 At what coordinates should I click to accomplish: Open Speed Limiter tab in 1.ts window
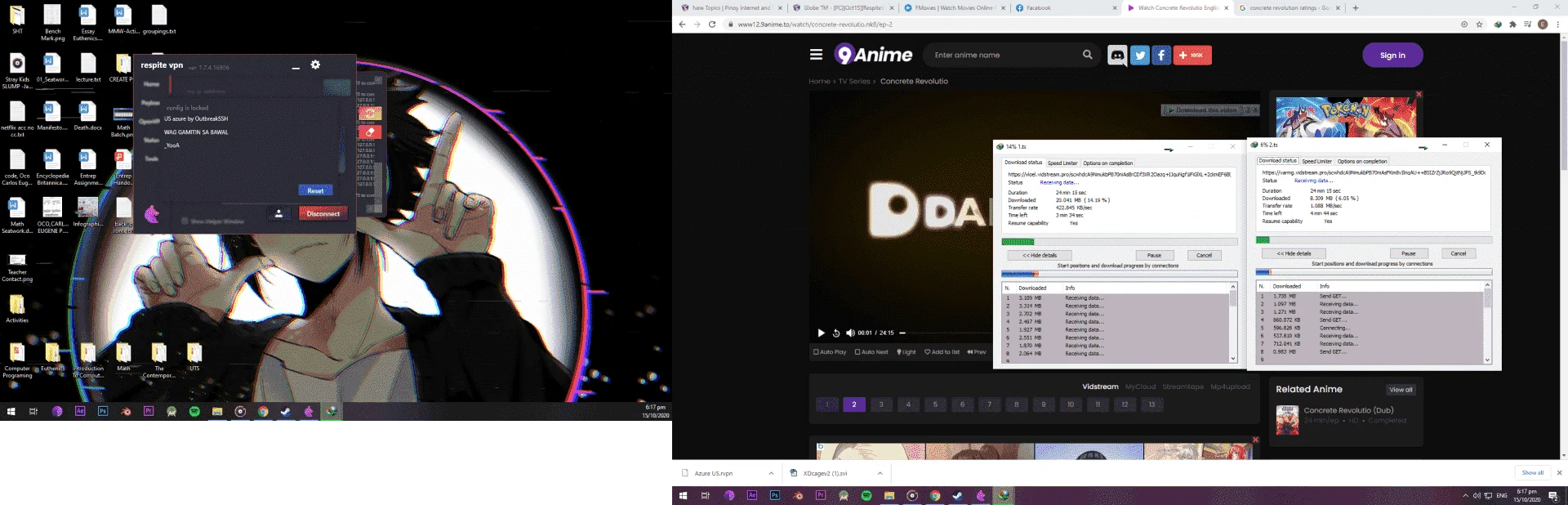pos(1062,163)
